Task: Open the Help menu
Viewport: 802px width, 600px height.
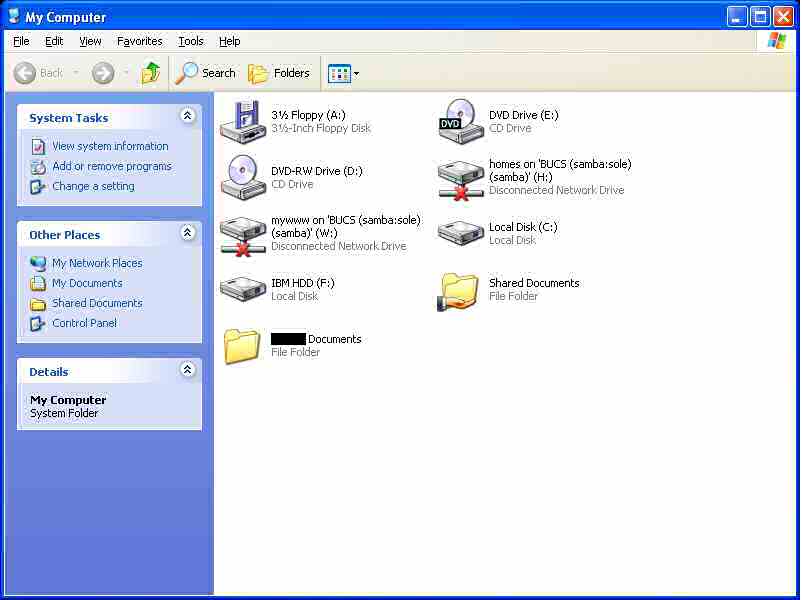Action: click(x=230, y=41)
